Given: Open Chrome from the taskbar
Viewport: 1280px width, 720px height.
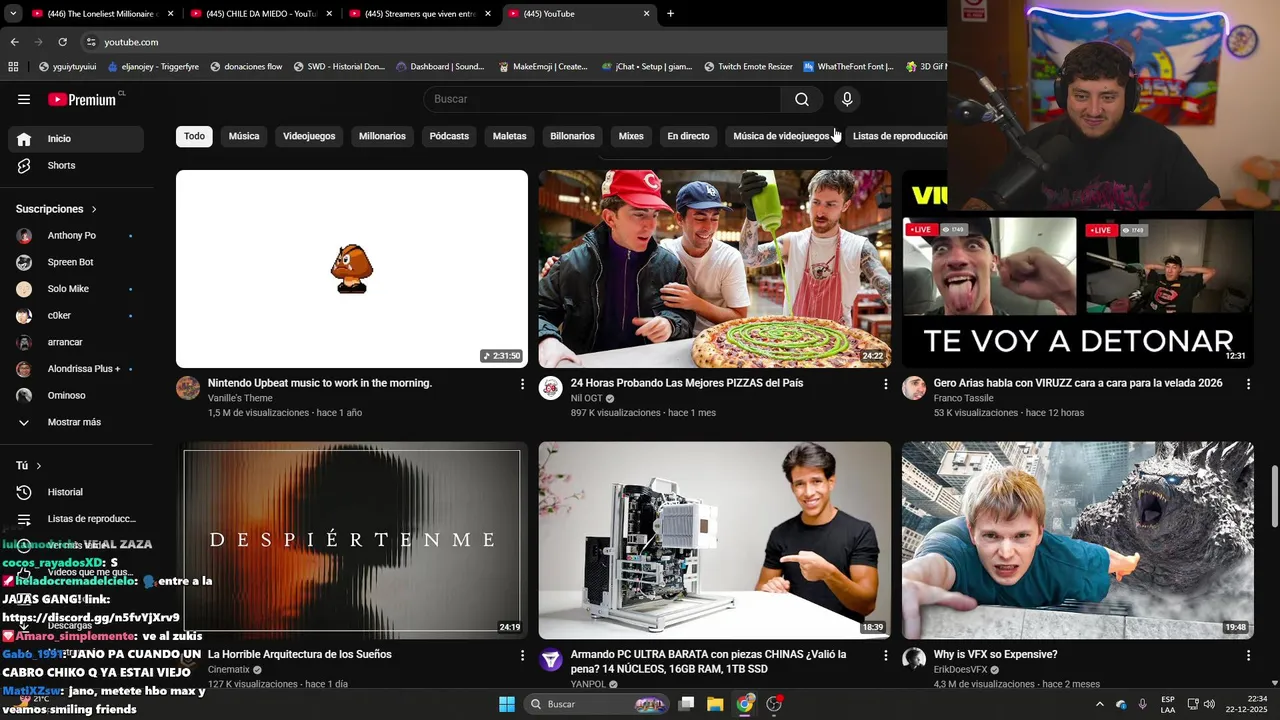Looking at the screenshot, I should (x=745, y=704).
